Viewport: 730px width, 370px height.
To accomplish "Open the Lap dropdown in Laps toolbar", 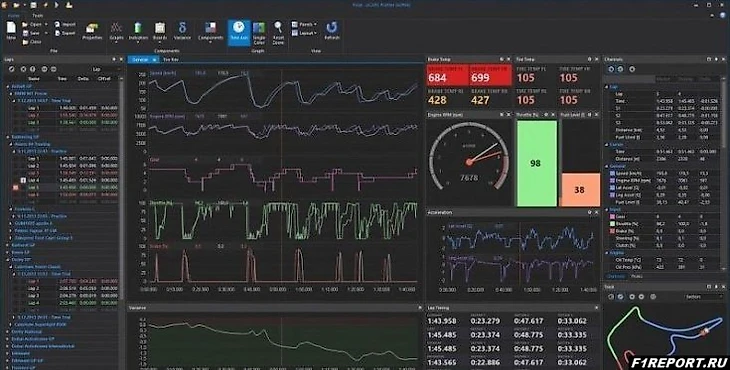I will (105, 69).
